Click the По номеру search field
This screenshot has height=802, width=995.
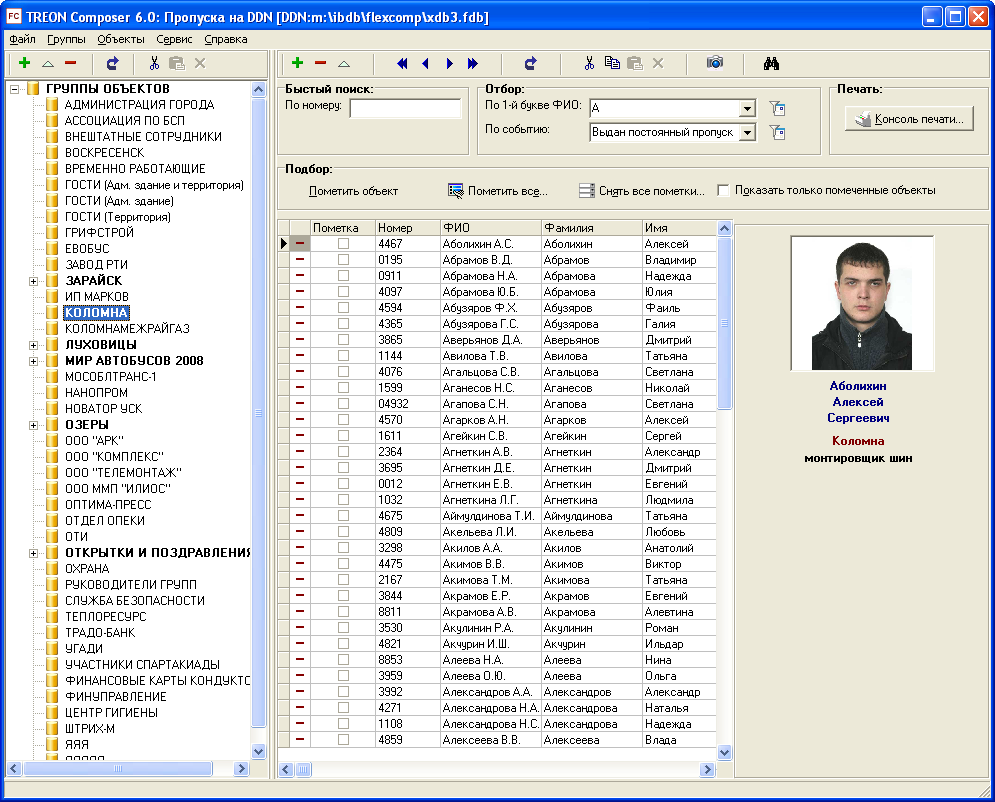pos(405,107)
